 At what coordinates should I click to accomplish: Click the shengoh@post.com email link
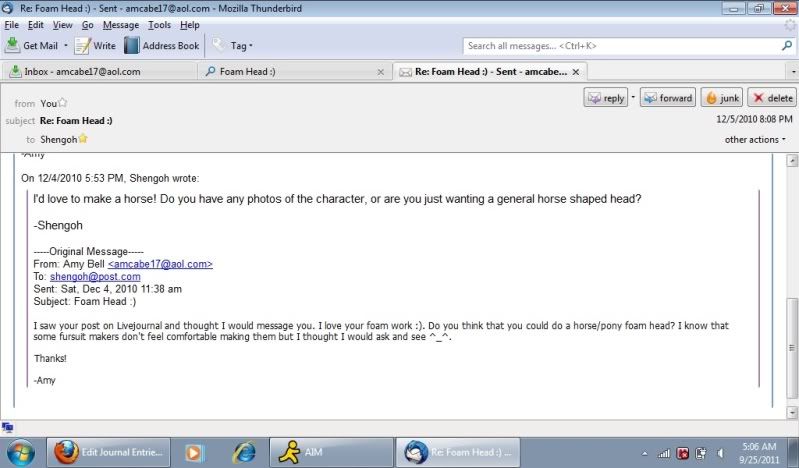[95, 276]
